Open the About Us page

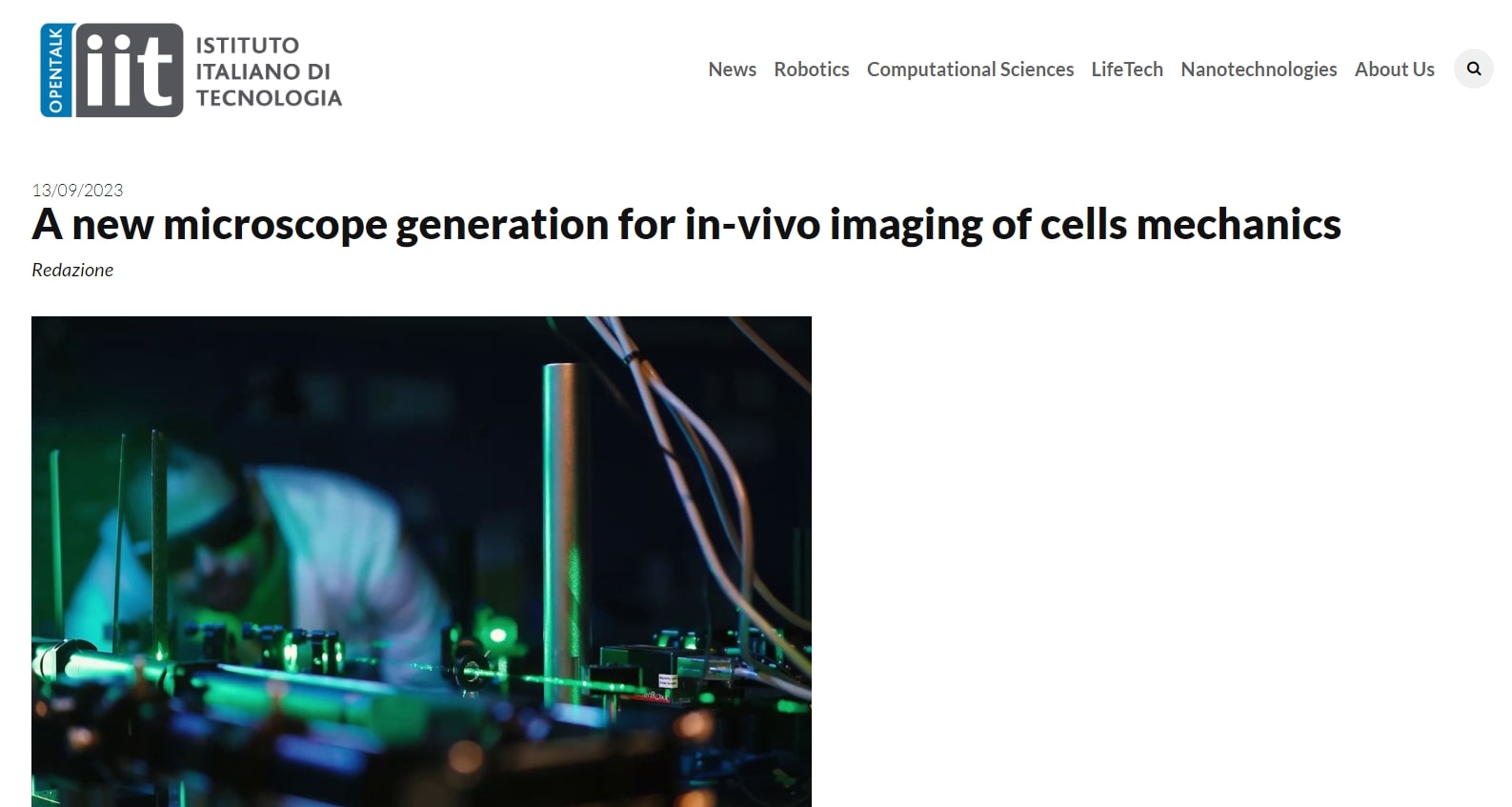[1394, 70]
